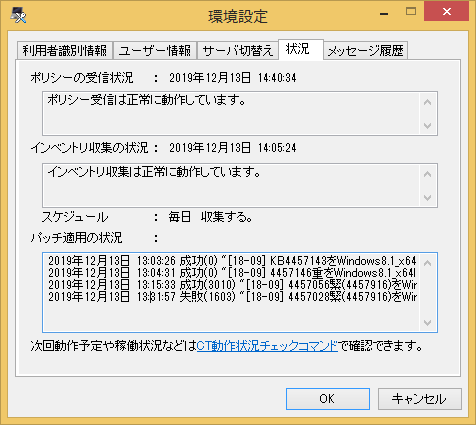The width and height of the screenshot is (476, 425).
Task: Select patch log line 失敗(1603)
Action: point(232,297)
